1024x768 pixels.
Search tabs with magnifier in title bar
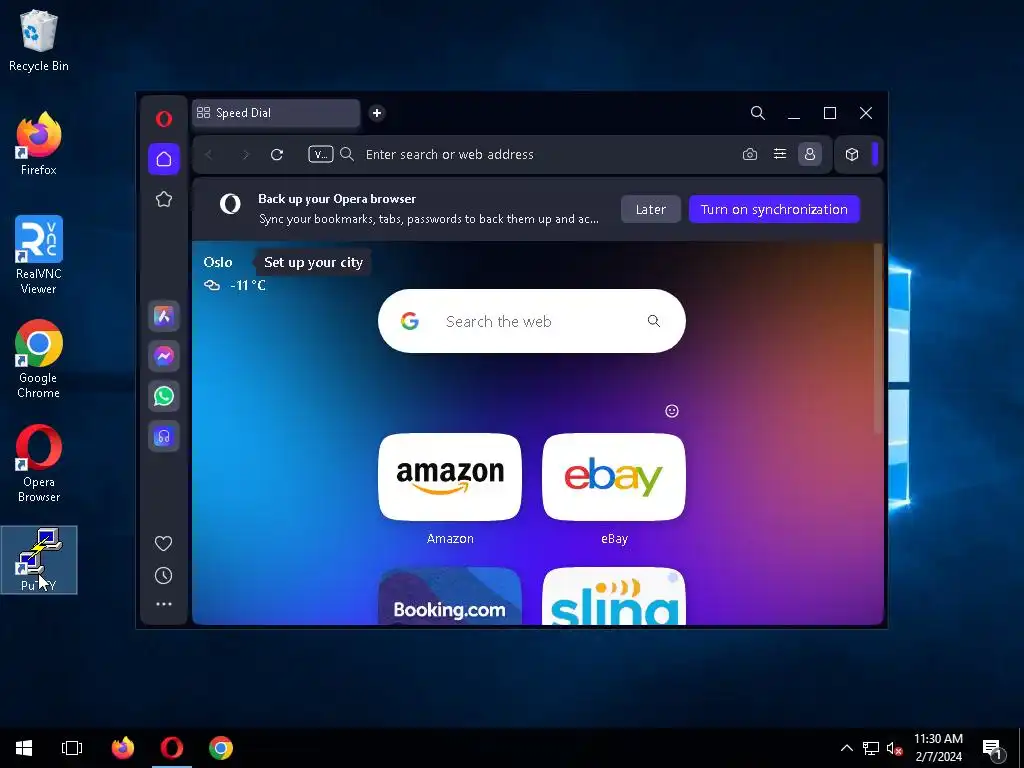point(758,113)
